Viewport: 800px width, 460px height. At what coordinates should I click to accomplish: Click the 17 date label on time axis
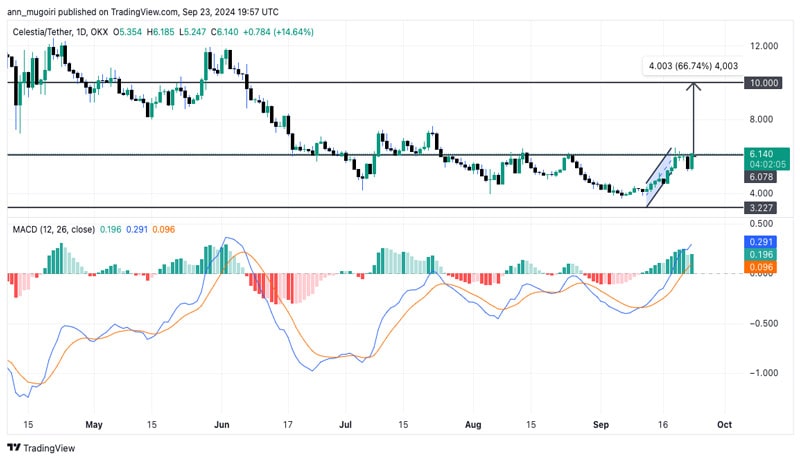[x=288, y=424]
